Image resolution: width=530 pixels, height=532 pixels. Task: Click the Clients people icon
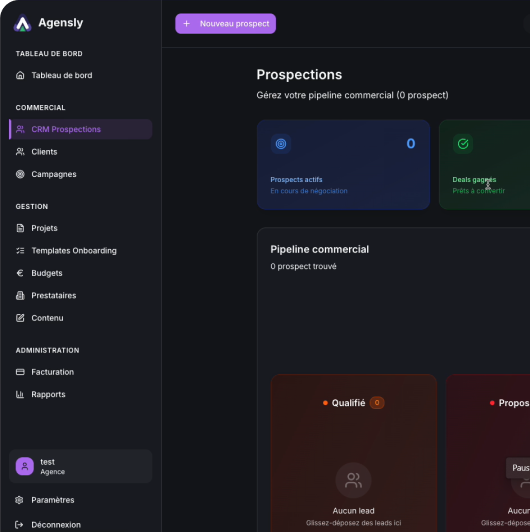tap(20, 152)
